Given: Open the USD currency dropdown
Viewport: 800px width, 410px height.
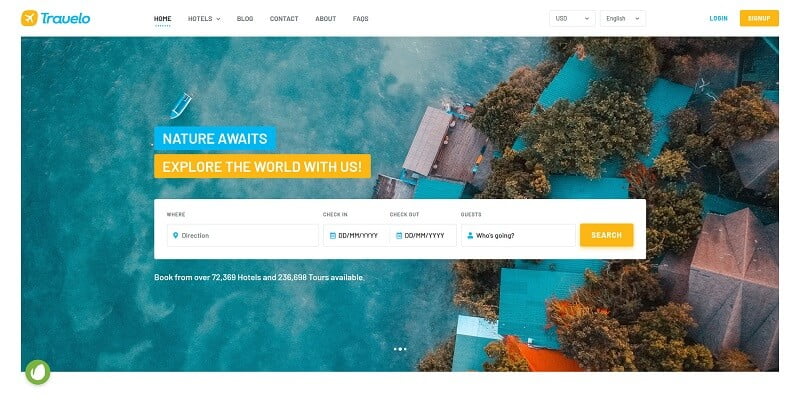Looking at the screenshot, I should point(572,18).
